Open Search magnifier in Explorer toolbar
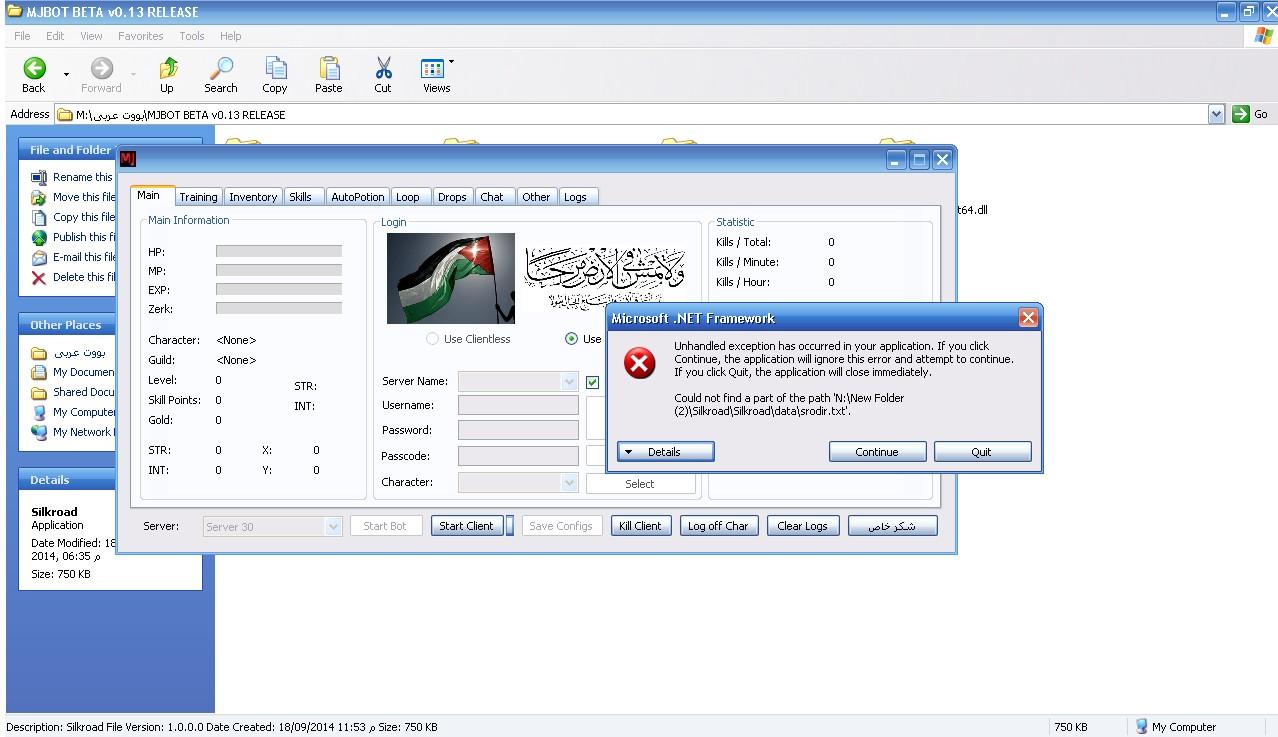 click(220, 68)
